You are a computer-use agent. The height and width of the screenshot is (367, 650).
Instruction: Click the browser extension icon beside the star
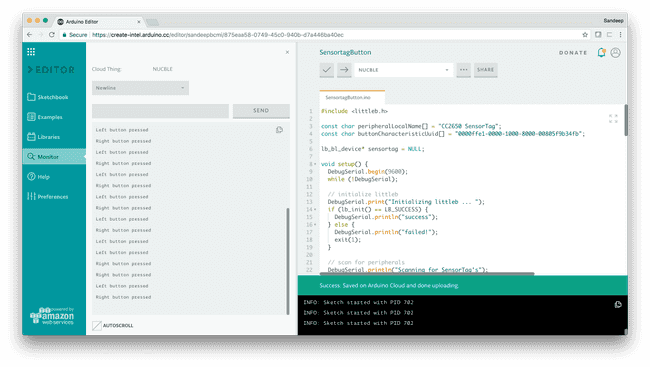pyautogui.click(x=598, y=35)
